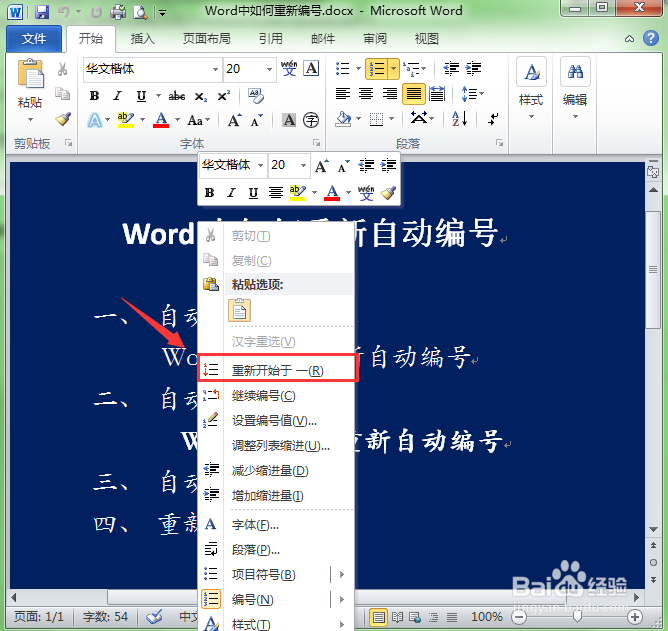
Task: Open Change Case Aa dropdown
Action: 199,120
